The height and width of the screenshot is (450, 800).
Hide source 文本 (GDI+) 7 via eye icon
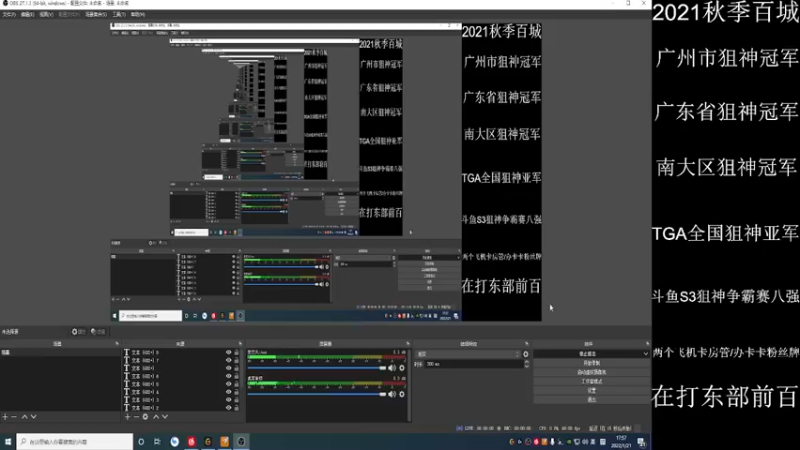point(229,360)
